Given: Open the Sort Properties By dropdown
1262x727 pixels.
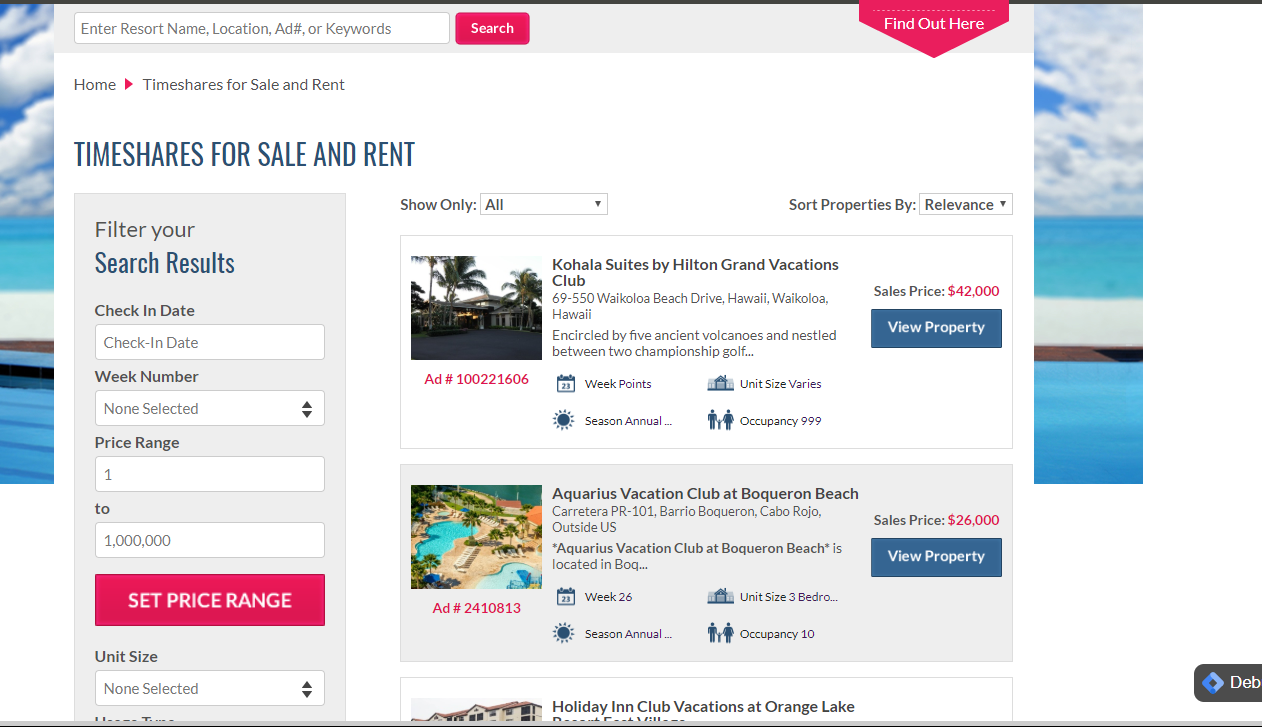Looking at the screenshot, I should [x=966, y=204].
